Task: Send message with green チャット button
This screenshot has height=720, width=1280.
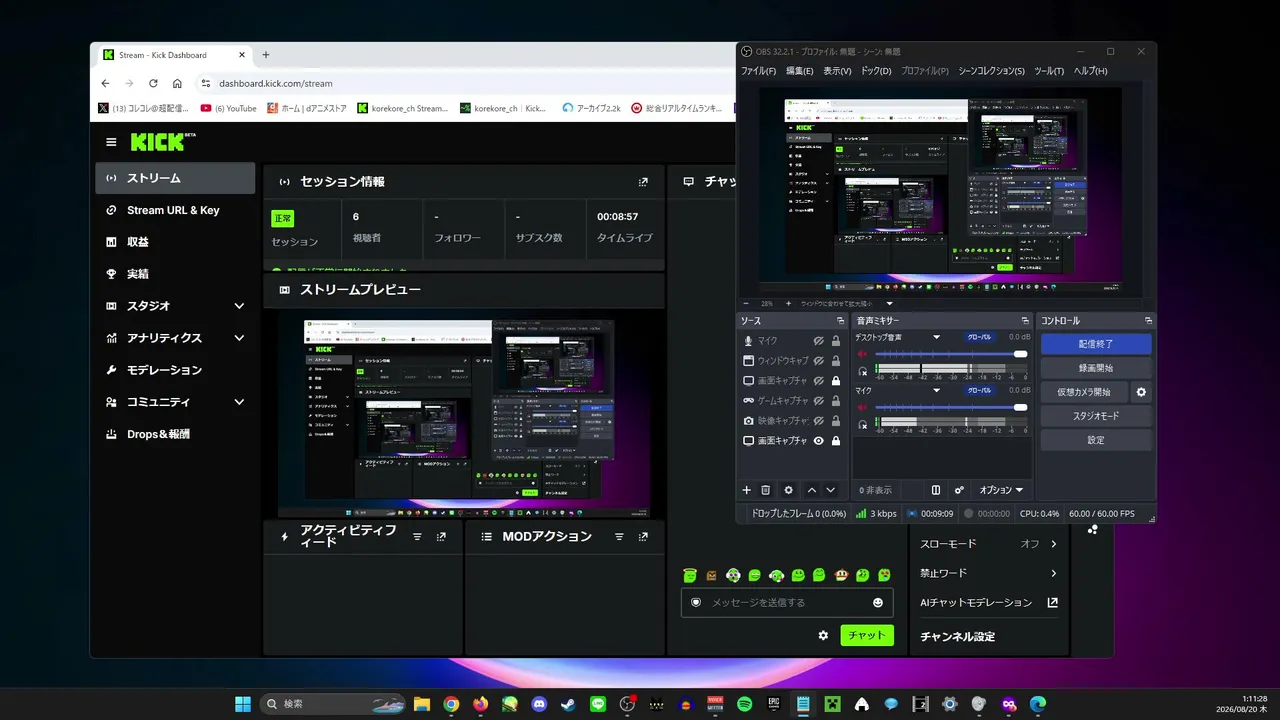Action: [x=867, y=635]
